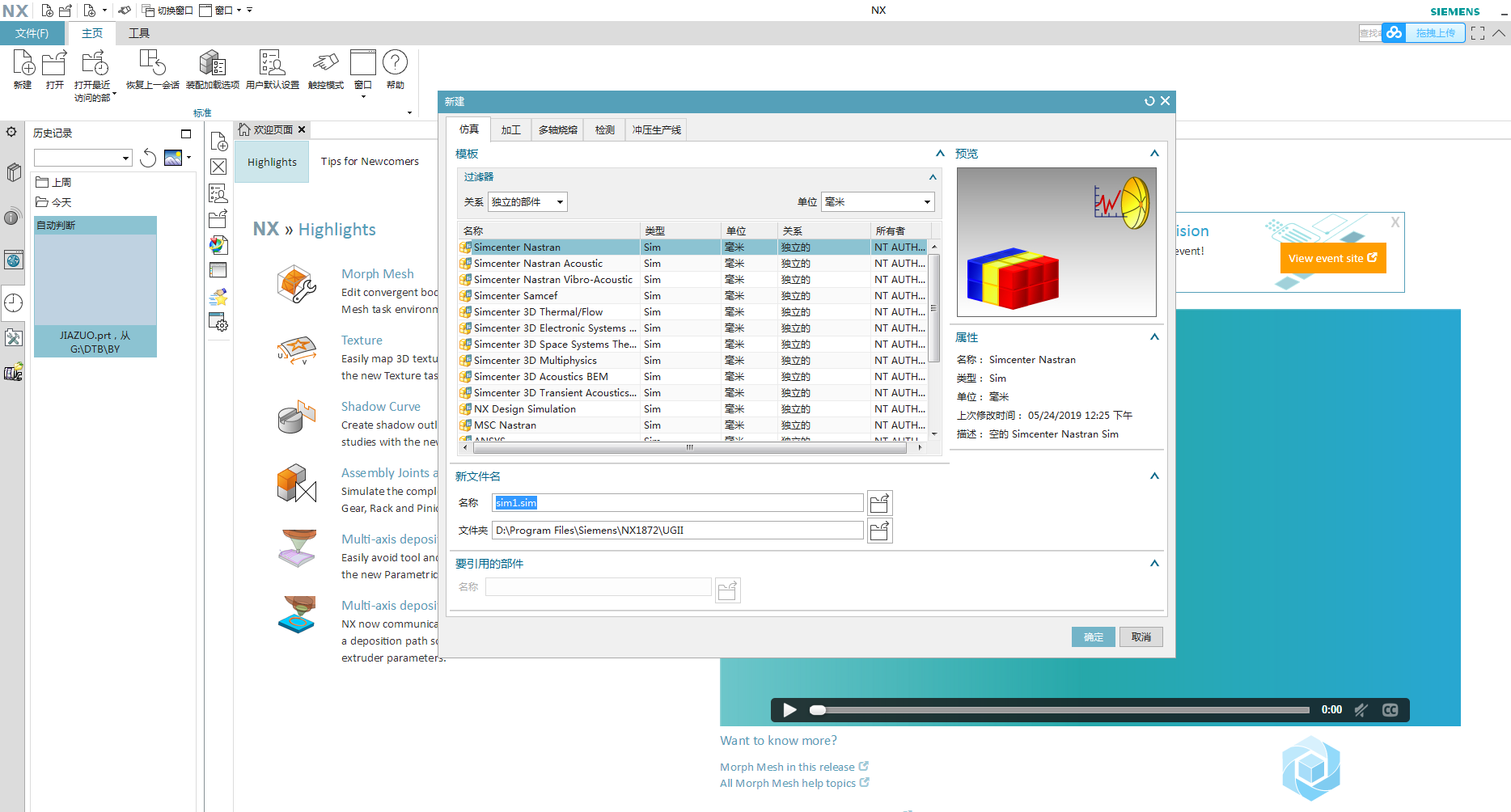Screen dimensions: 1511x812
Task: Click the 新建 new file ribbon icon
Action: click(x=23, y=63)
